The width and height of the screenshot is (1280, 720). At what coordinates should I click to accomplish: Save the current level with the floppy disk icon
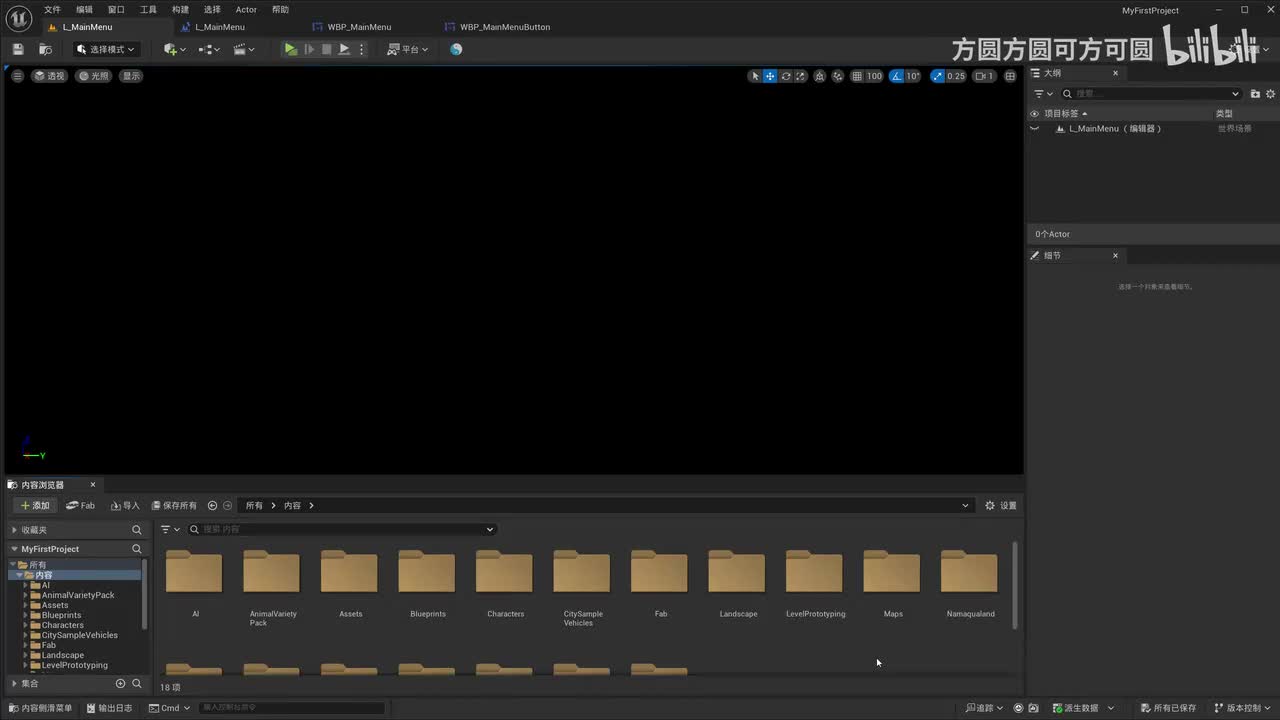[18, 49]
